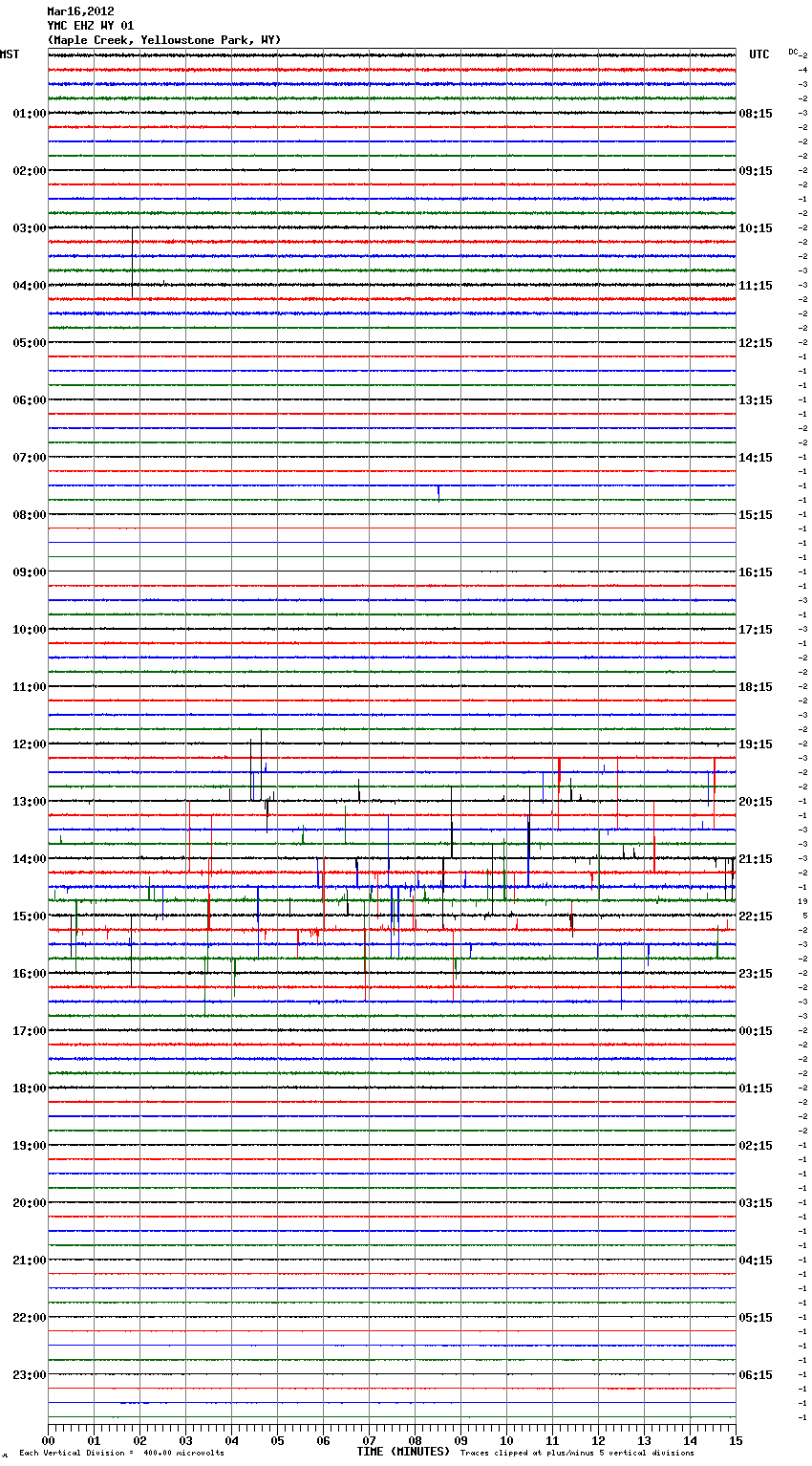Click the UTC column header
This screenshot has height=1466, width=812.
759,54
